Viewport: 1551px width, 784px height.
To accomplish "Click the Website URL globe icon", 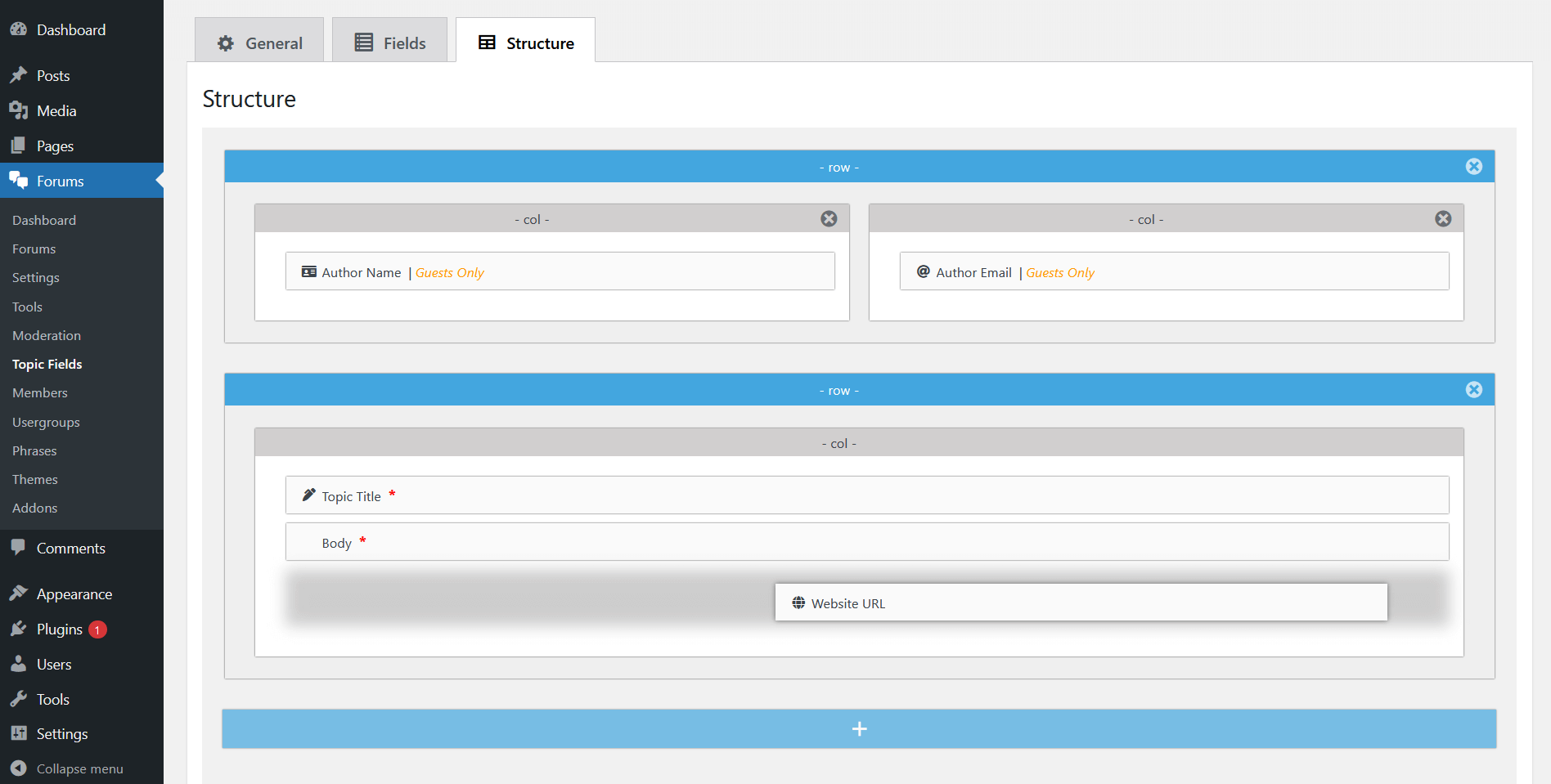I will (798, 603).
